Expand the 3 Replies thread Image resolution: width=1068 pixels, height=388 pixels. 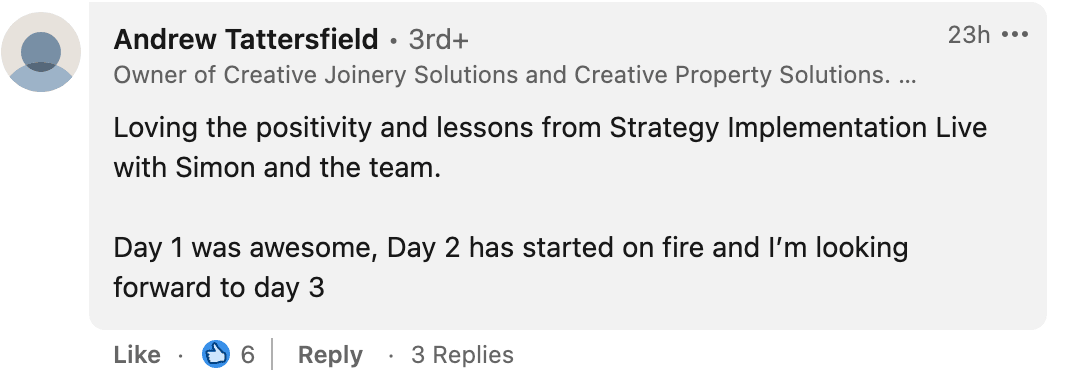(462, 355)
